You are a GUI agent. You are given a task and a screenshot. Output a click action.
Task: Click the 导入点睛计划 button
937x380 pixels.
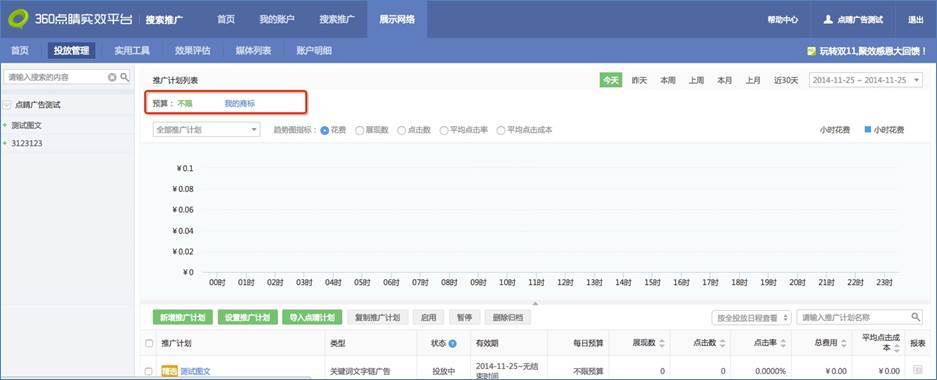(x=313, y=317)
